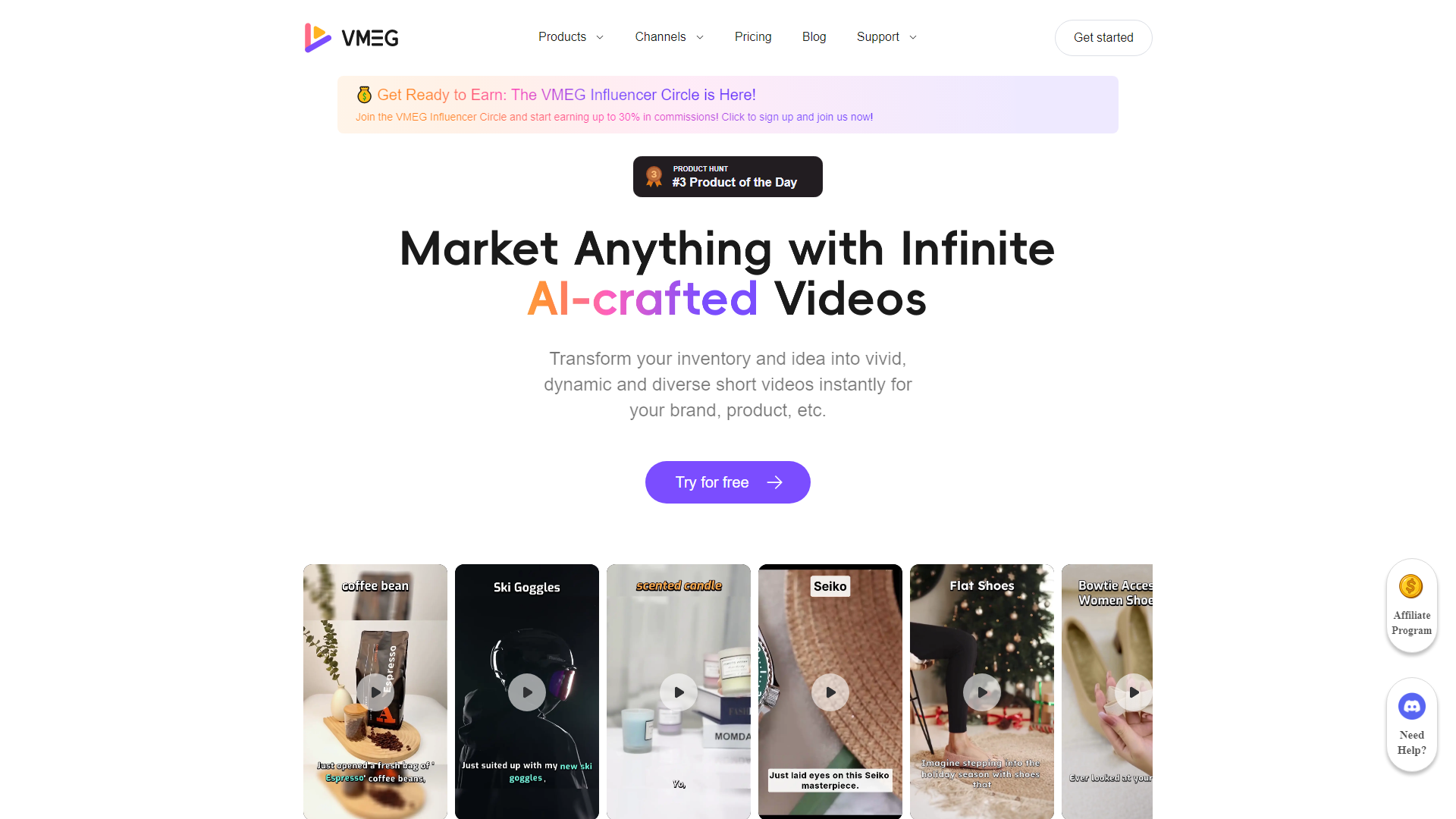Click play button on Coffee Bean video
This screenshot has width=1456, height=819.
pyautogui.click(x=376, y=691)
